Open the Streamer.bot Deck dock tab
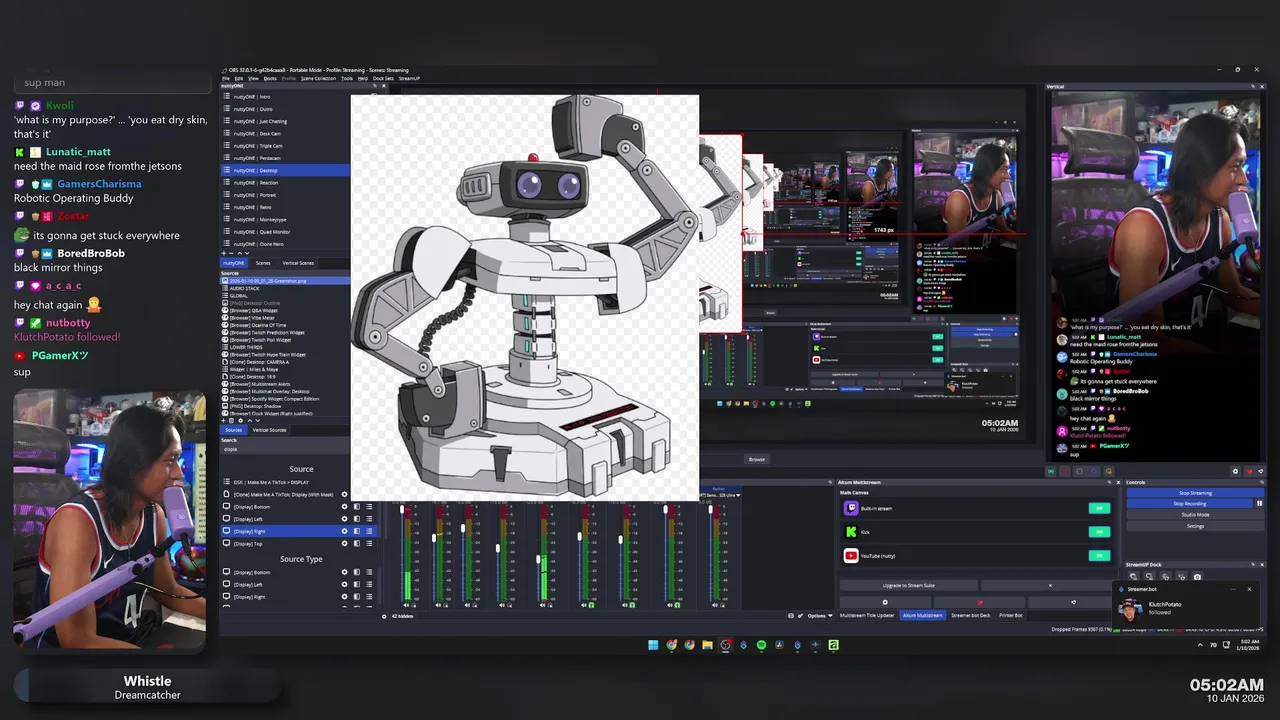 tap(970, 615)
